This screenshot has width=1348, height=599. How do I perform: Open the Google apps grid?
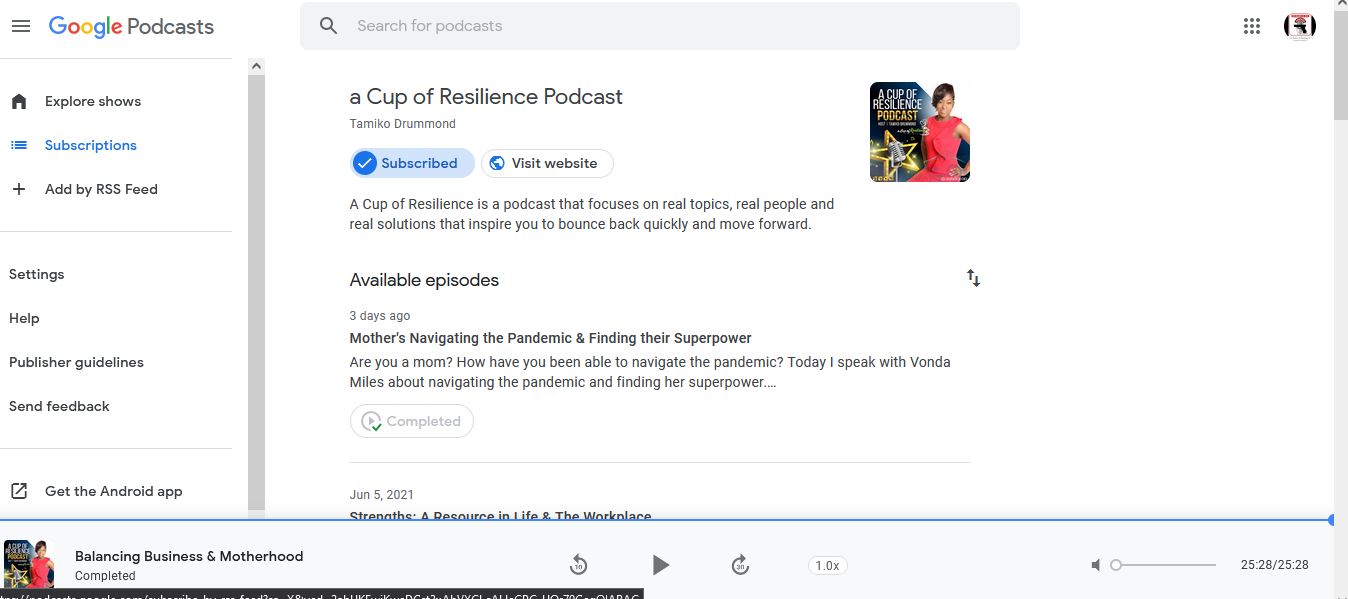click(1251, 27)
